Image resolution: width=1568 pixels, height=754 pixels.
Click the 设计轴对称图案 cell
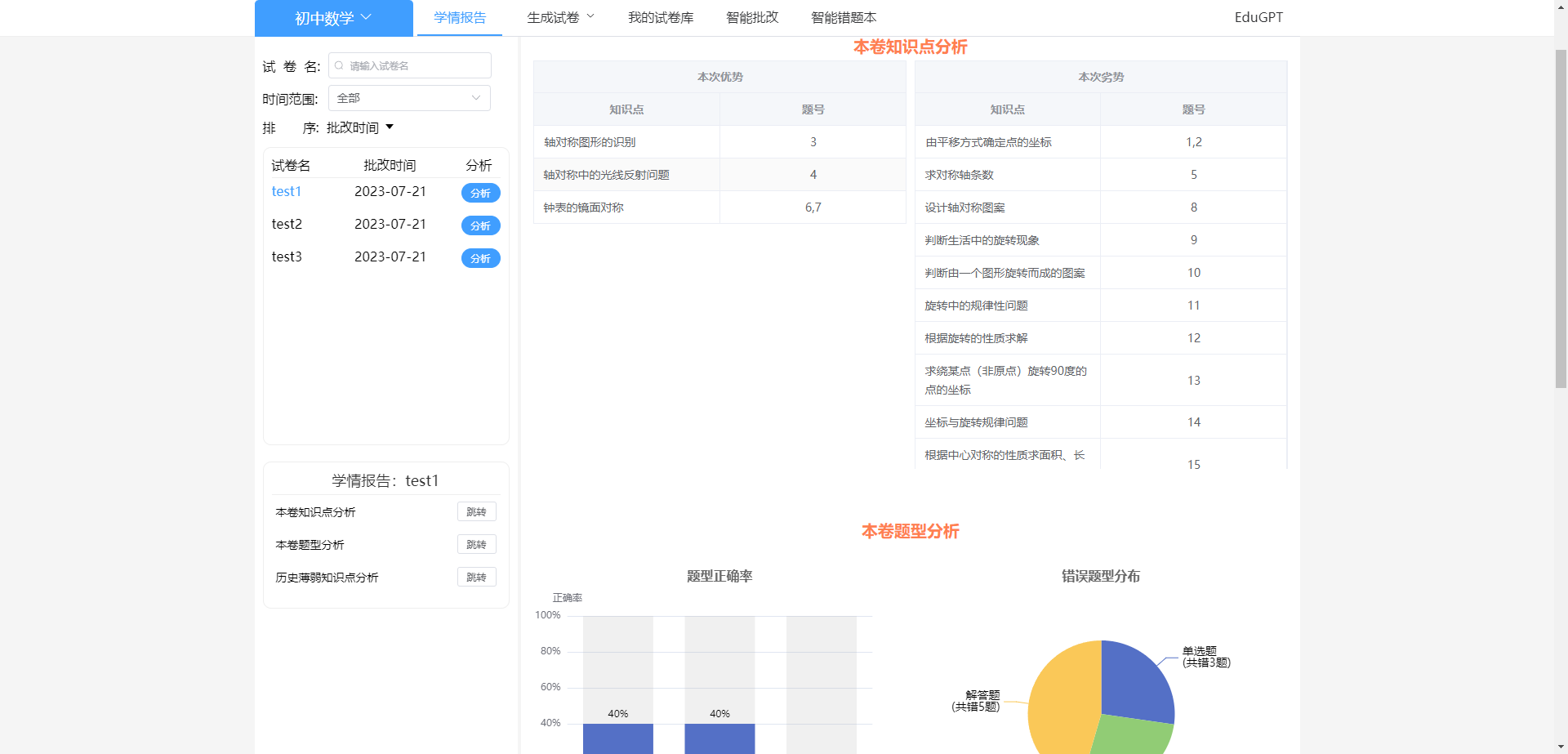[1008, 207]
